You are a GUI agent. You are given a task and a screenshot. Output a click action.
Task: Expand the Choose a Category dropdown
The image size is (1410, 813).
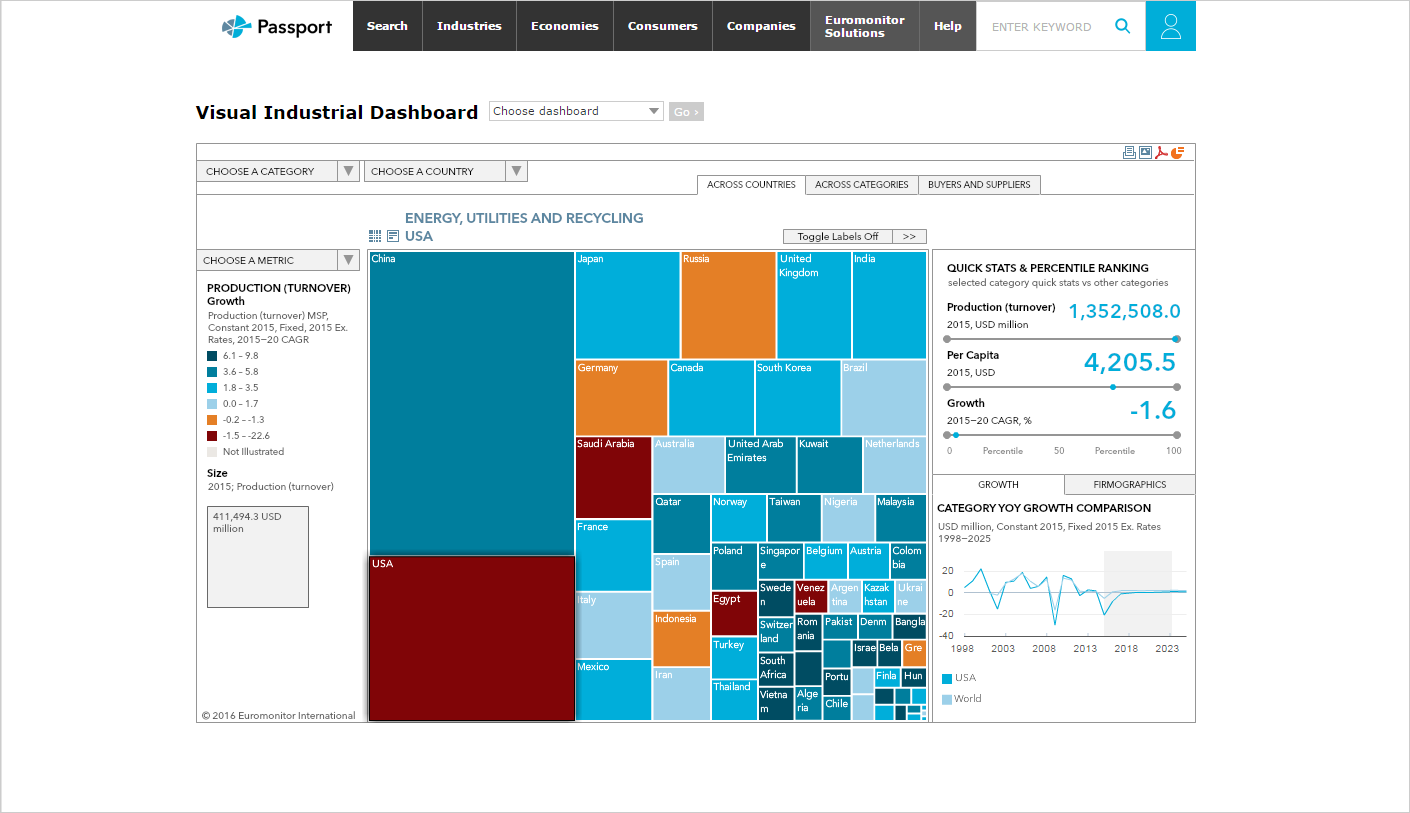pos(278,171)
